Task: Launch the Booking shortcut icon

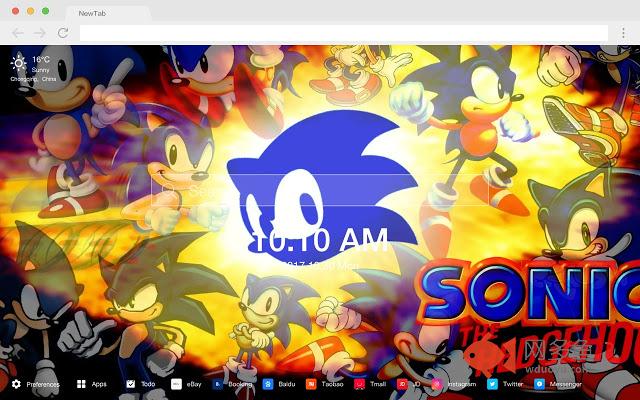Action: [218, 384]
